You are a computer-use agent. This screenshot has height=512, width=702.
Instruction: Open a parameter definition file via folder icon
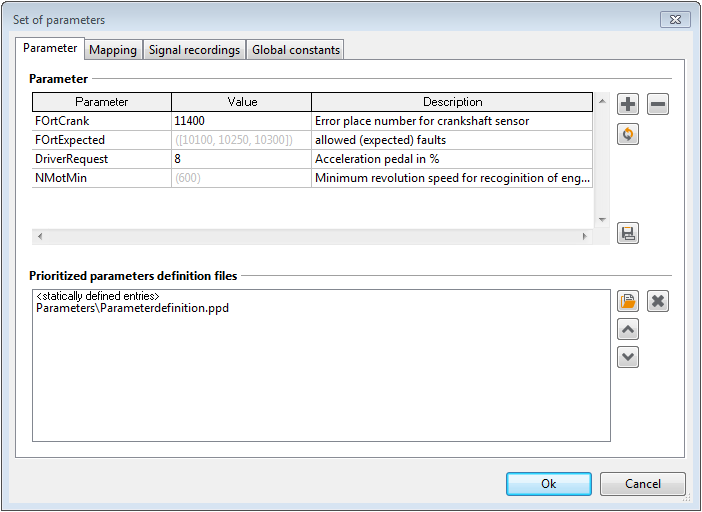click(x=628, y=301)
